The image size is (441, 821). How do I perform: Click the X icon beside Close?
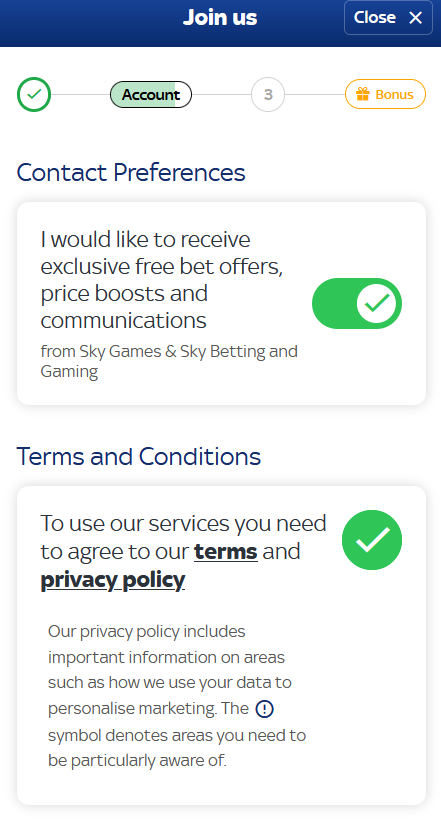(416, 18)
